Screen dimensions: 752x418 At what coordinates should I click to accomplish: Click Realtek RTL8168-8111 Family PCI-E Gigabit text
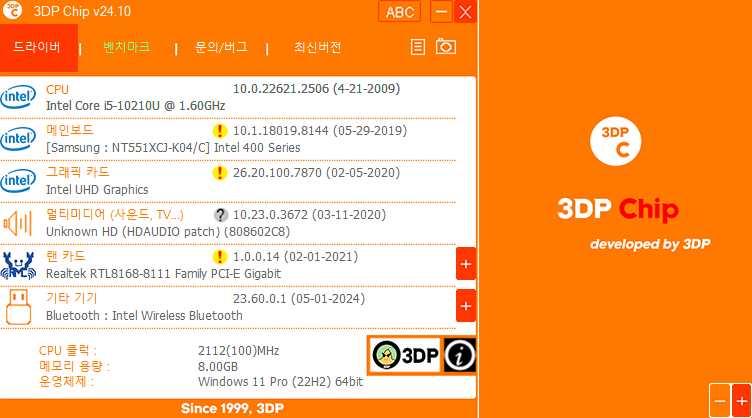164,274
